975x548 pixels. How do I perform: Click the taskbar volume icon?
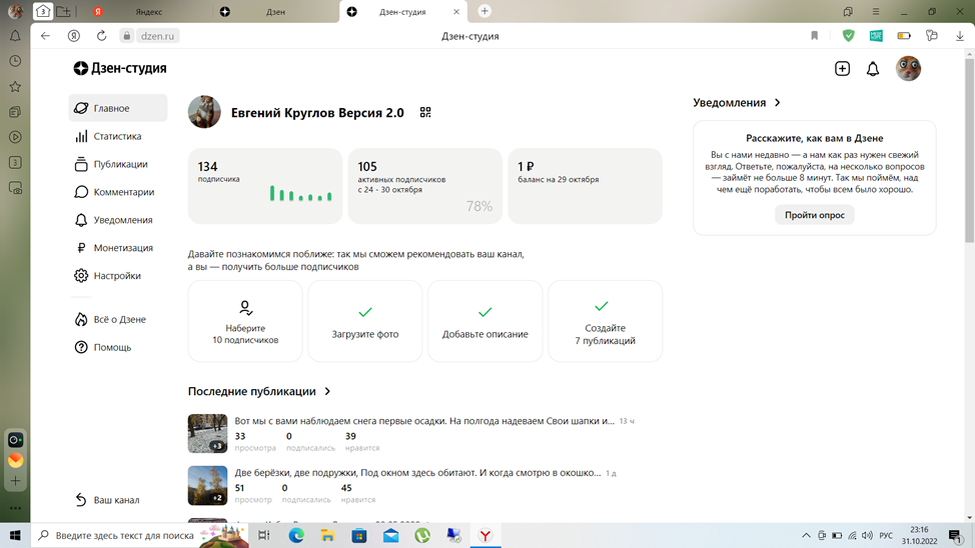pyautogui.click(x=867, y=536)
